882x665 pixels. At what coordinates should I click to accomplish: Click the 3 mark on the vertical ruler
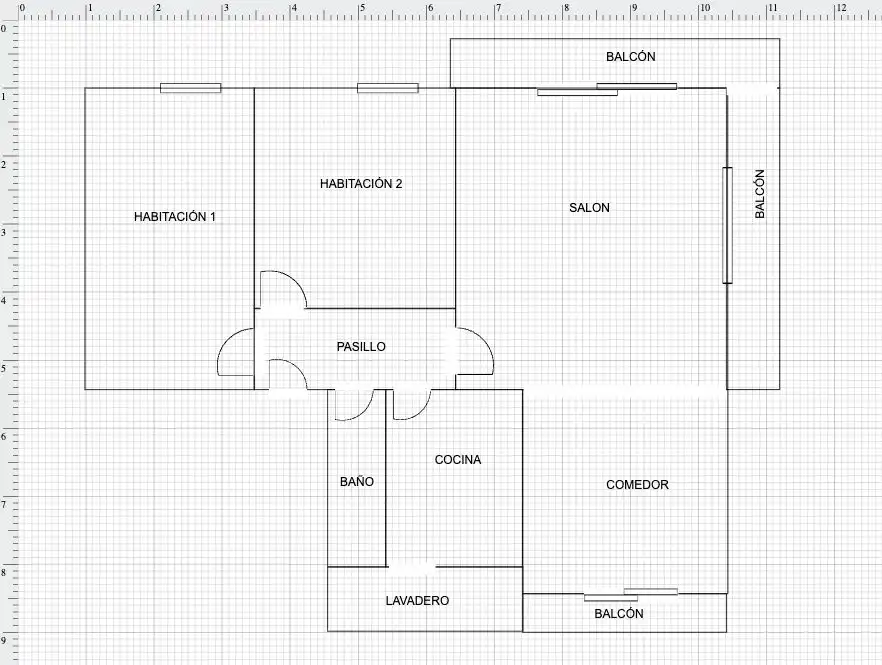3,232
